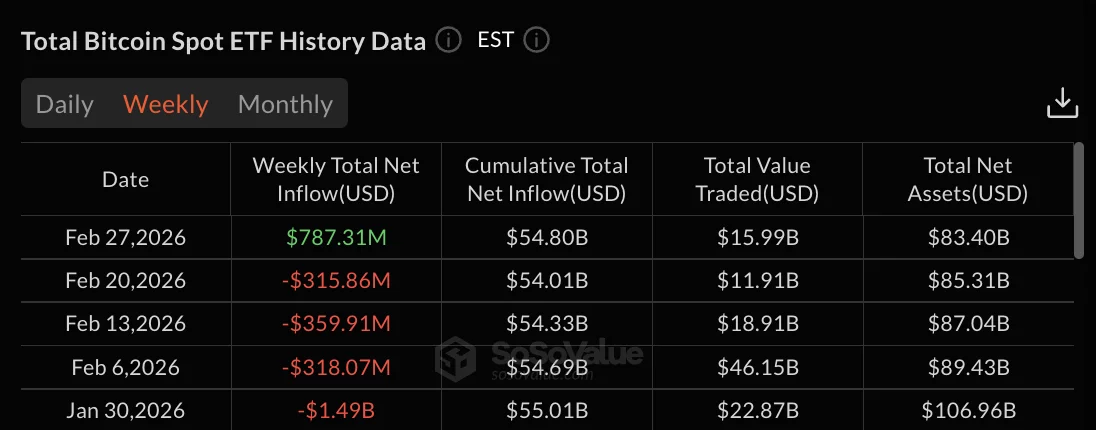Screen dimensions: 1096x430
Task: Click the -$1.49B weekly inflow value
Action: pyautogui.click(x=336, y=411)
